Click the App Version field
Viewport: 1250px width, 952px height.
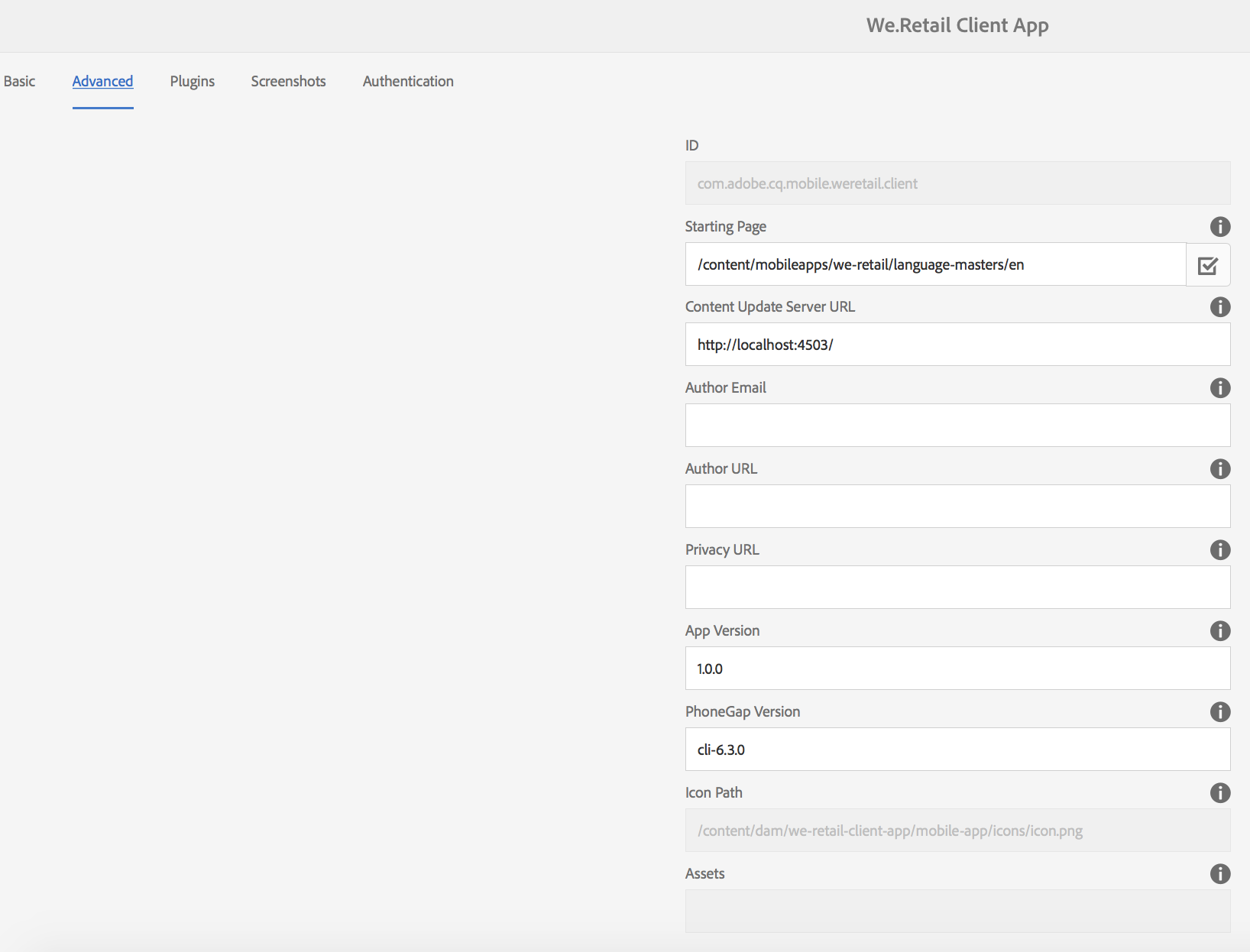click(958, 669)
